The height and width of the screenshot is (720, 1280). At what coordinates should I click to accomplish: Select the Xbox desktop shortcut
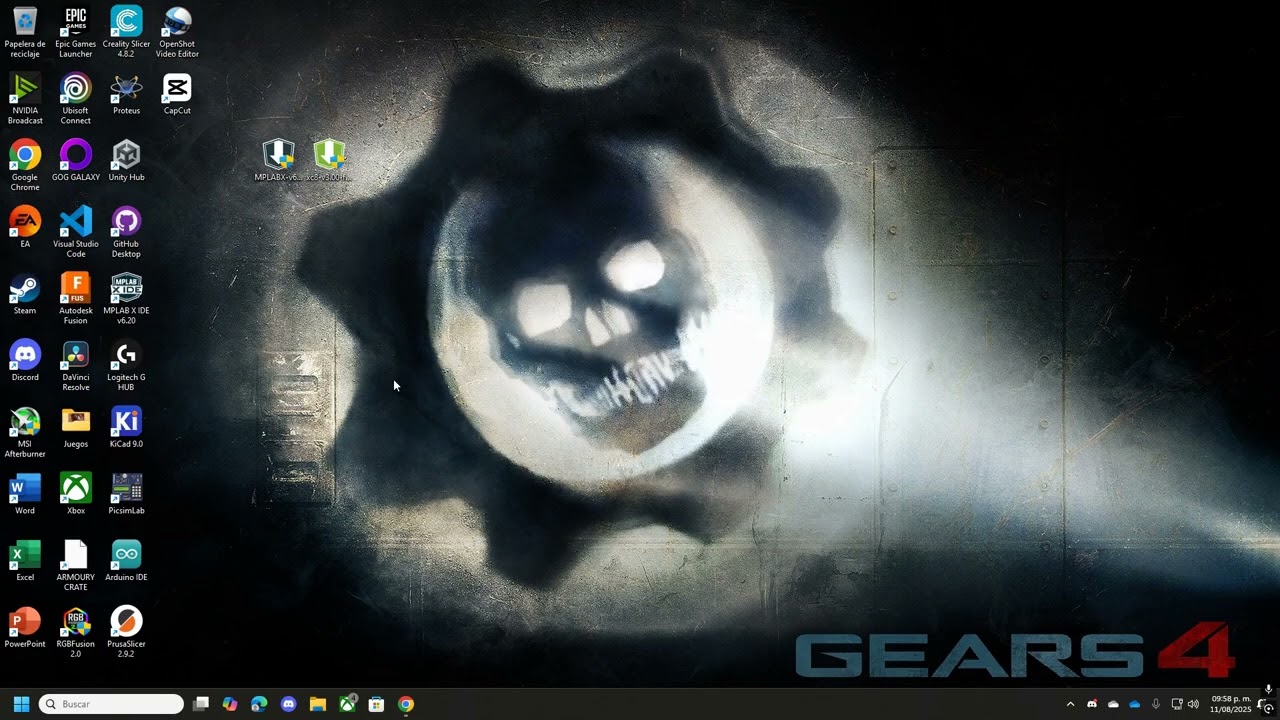pyautogui.click(x=76, y=494)
